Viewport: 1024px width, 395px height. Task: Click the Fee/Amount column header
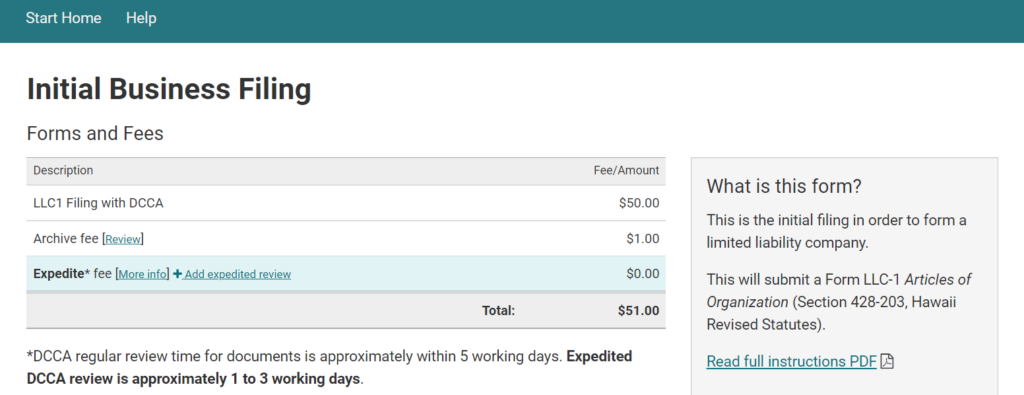[626, 170]
